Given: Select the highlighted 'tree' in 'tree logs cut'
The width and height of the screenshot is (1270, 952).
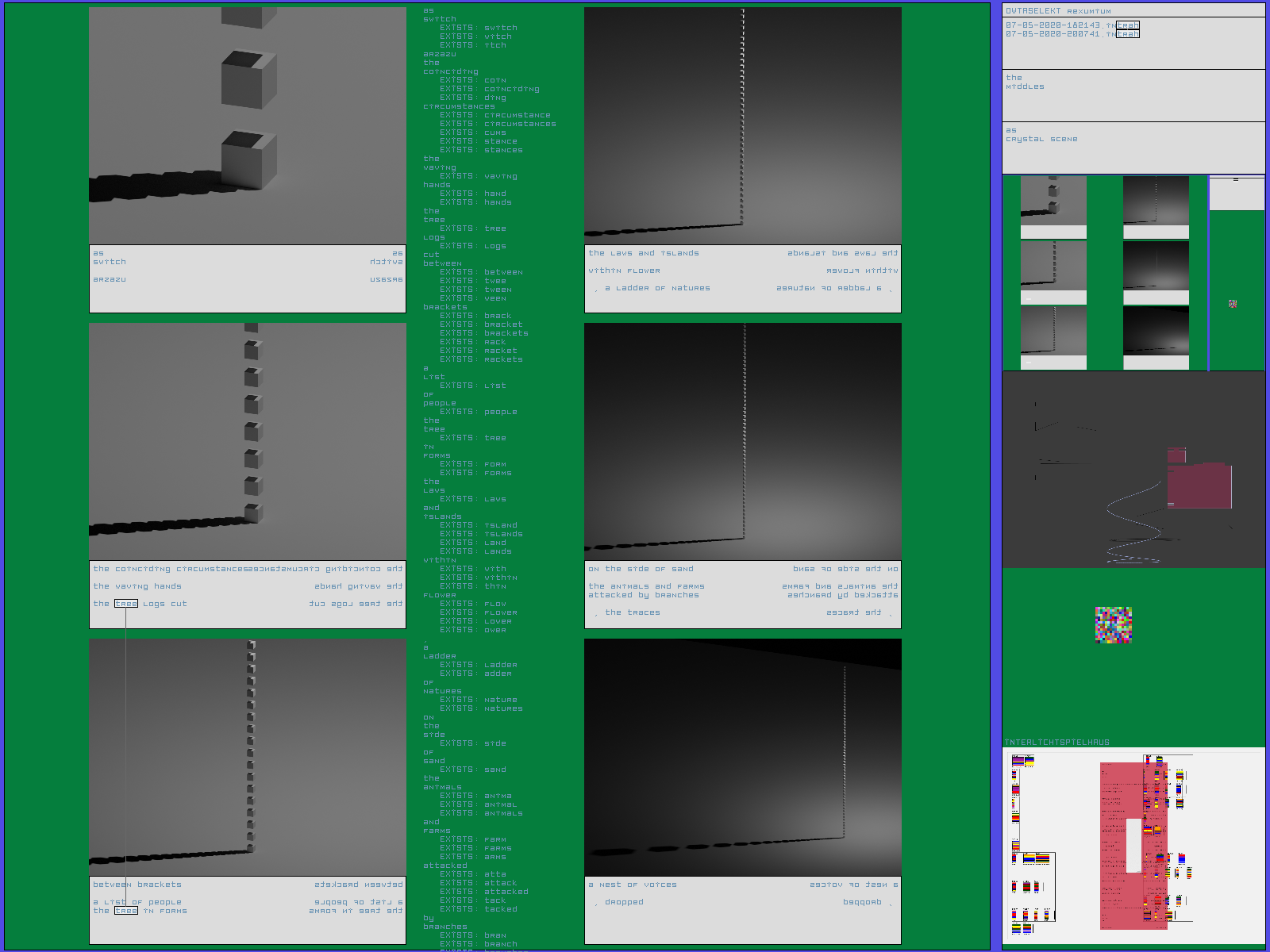Looking at the screenshot, I should click(126, 604).
